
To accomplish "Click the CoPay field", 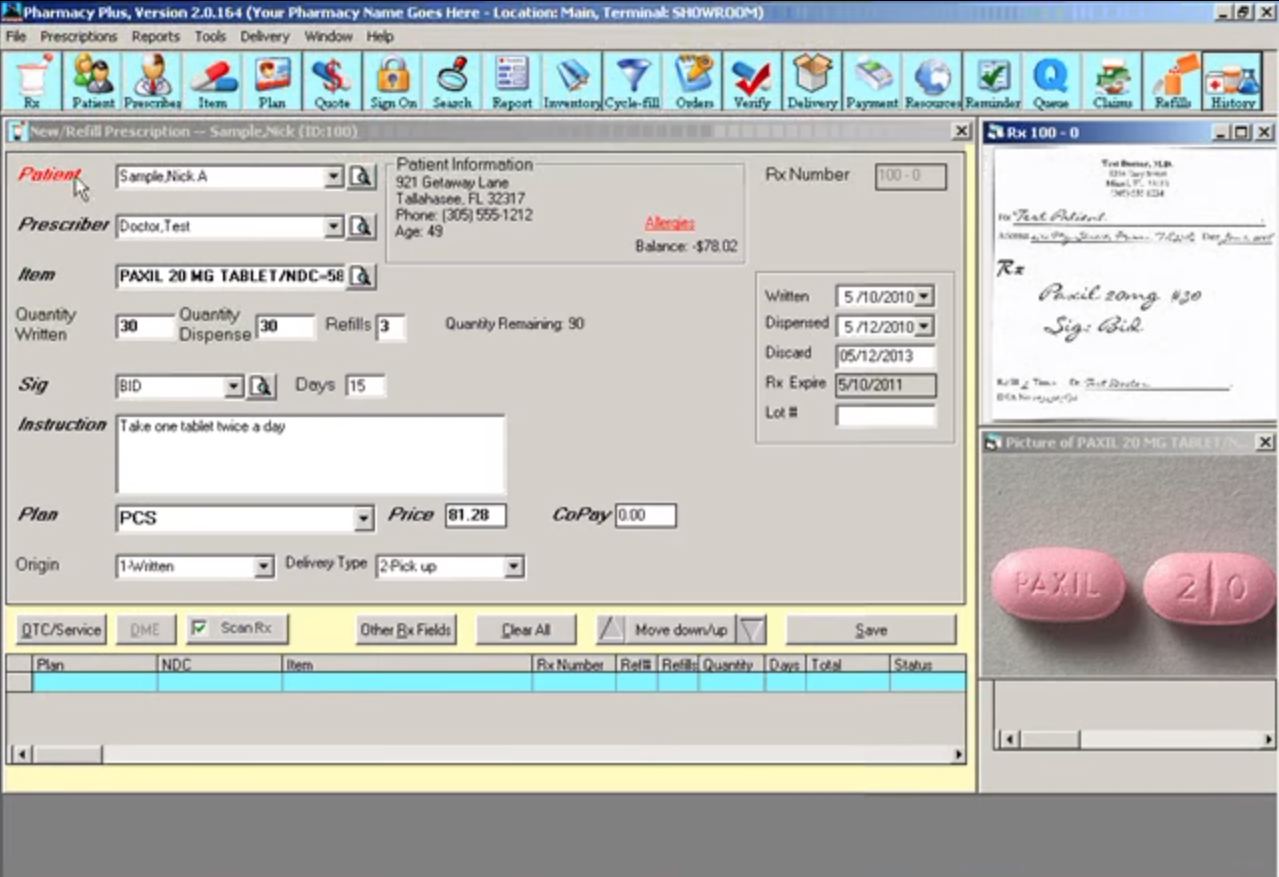I will coord(646,516).
